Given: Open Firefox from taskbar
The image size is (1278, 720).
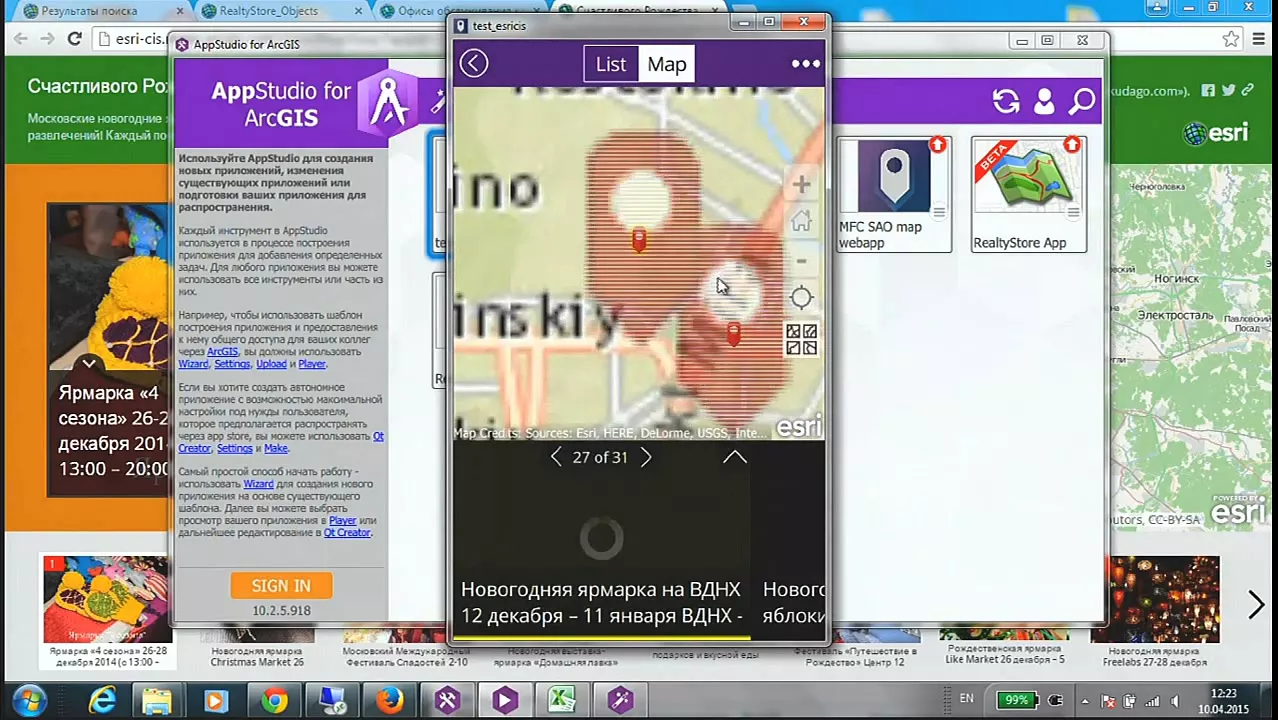Looking at the screenshot, I should [x=390, y=701].
